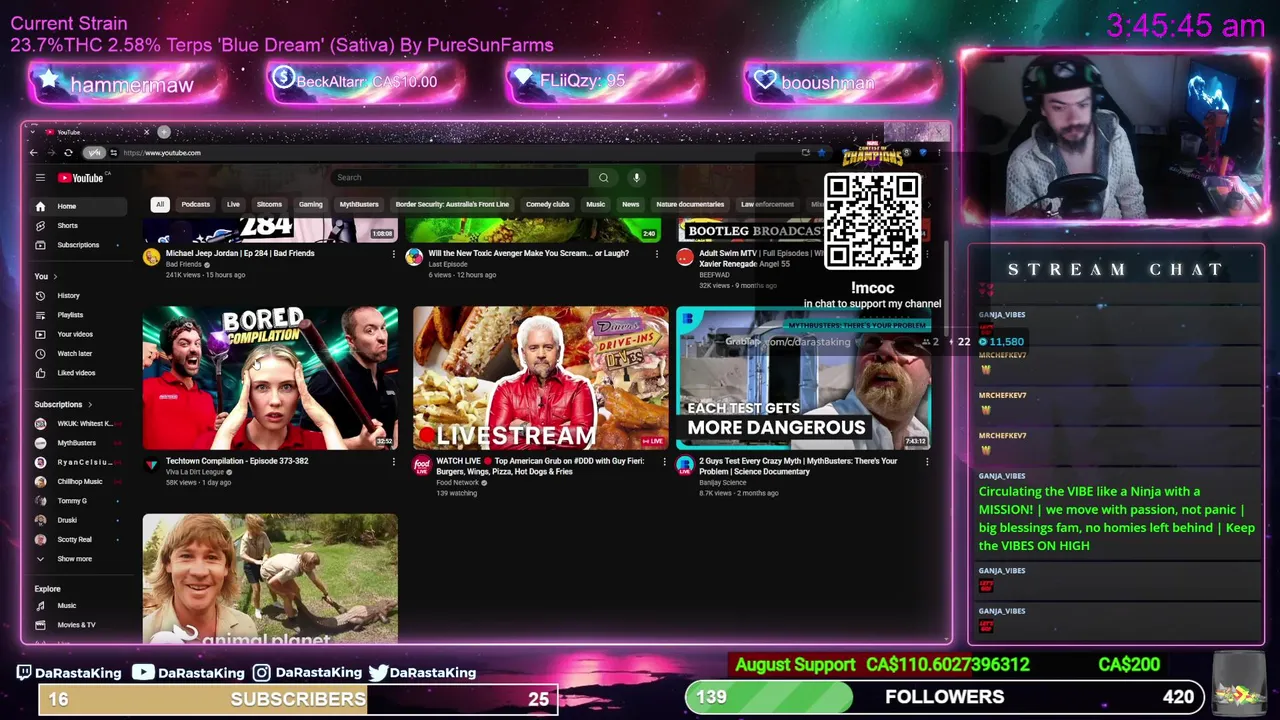Open options menu for Toxic Avenger video

point(656,254)
